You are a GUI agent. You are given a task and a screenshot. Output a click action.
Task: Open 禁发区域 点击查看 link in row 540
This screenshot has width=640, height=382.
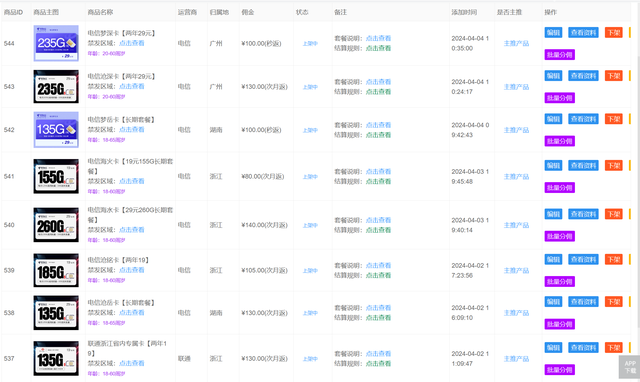131,230
